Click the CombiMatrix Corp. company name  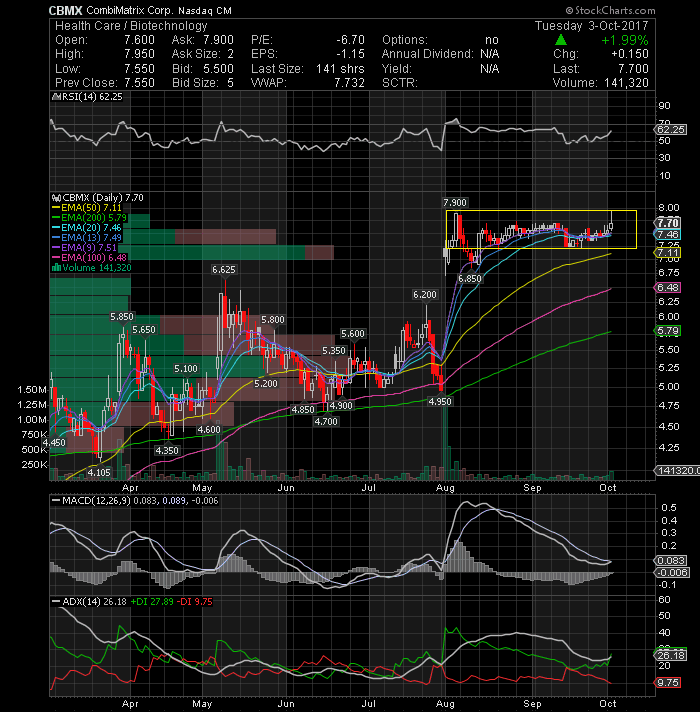[130, 10]
